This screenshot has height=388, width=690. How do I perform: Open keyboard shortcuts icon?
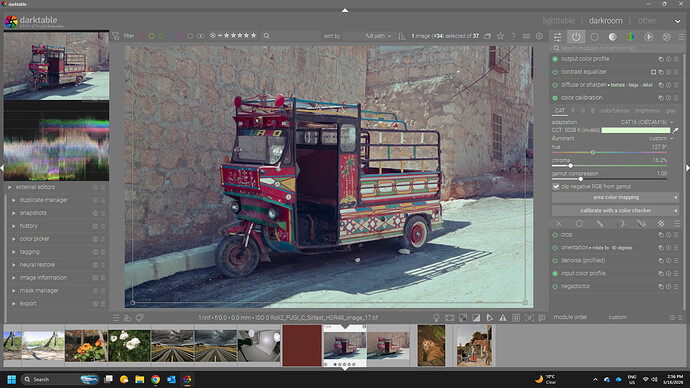(x=526, y=36)
